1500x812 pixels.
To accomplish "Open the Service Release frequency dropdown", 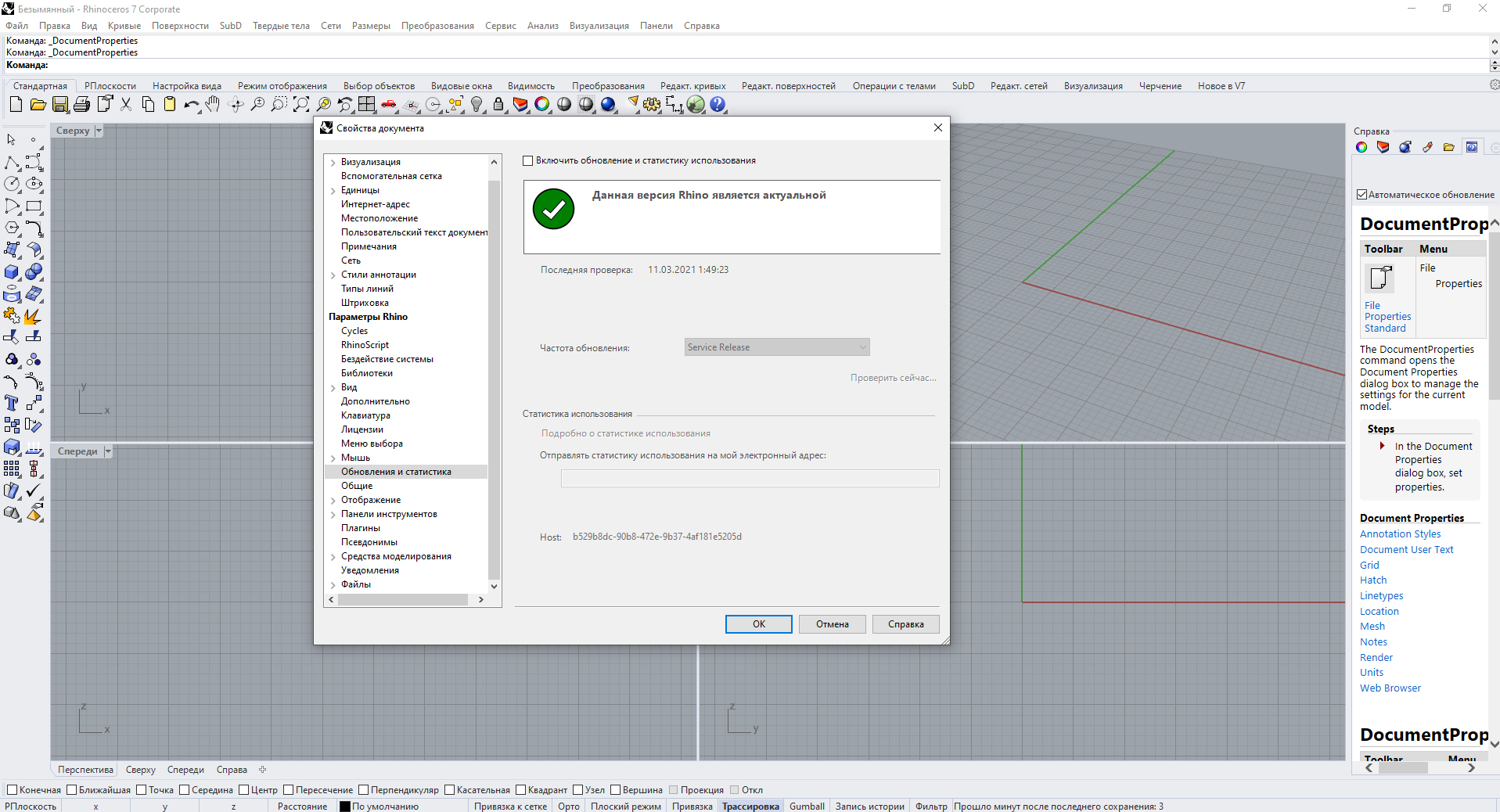I will 776,347.
